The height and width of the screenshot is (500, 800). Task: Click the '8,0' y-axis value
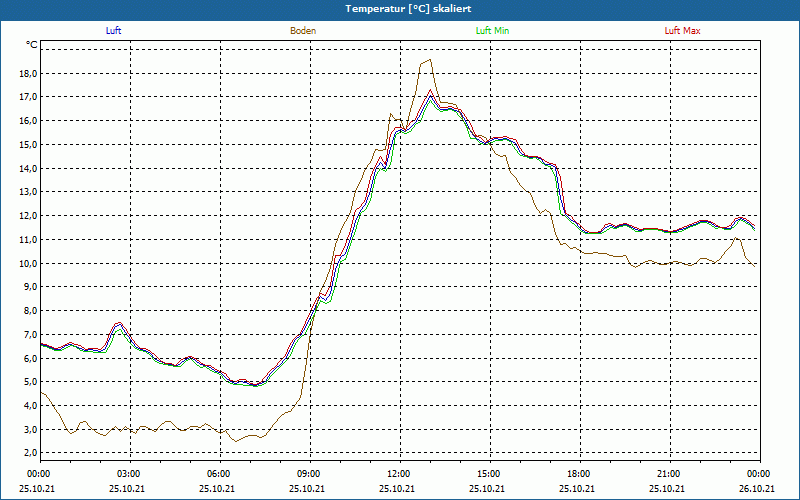pyautogui.click(x=30, y=311)
